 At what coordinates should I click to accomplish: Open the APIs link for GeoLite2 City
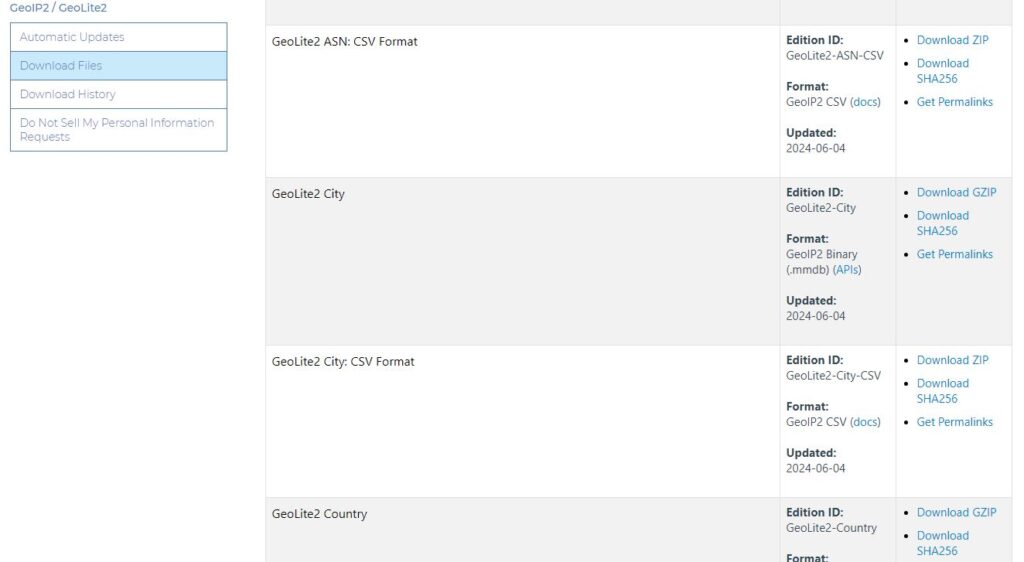pos(846,270)
